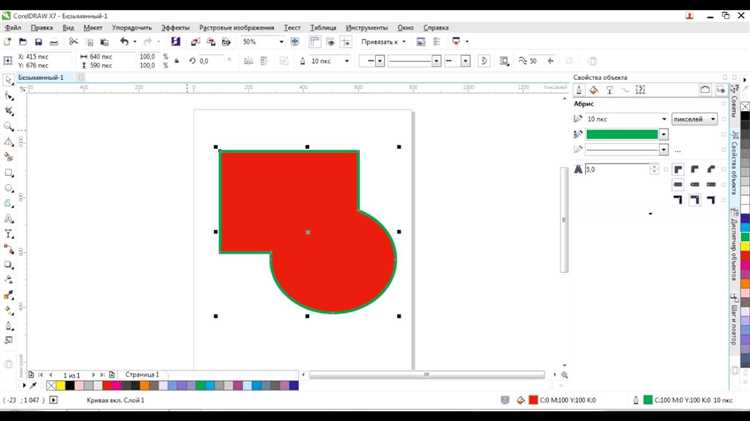Open end arrowhead dropdown
Screen dimensions: 750x421
tap(465, 61)
